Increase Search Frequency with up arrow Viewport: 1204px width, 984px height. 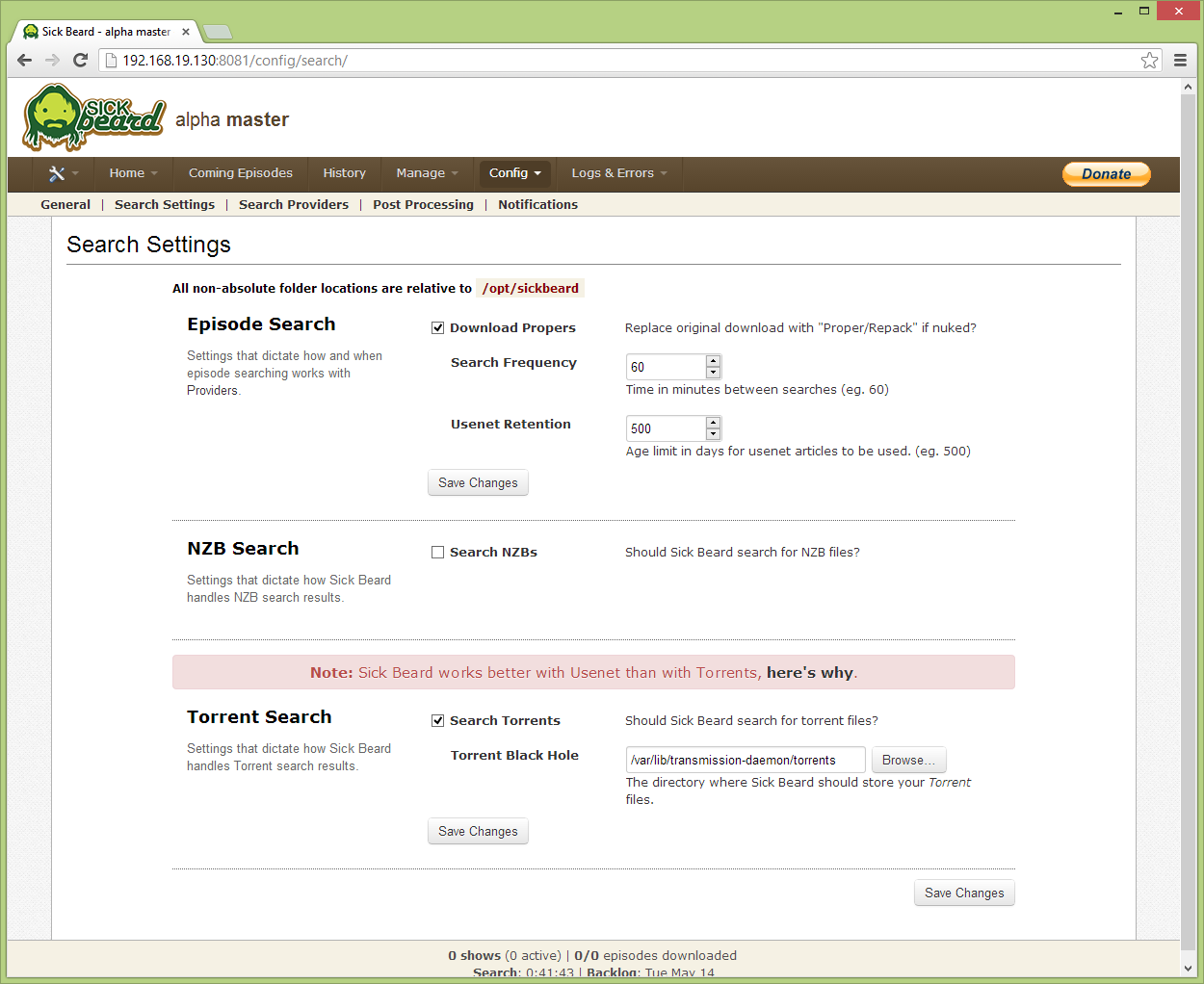coord(713,361)
